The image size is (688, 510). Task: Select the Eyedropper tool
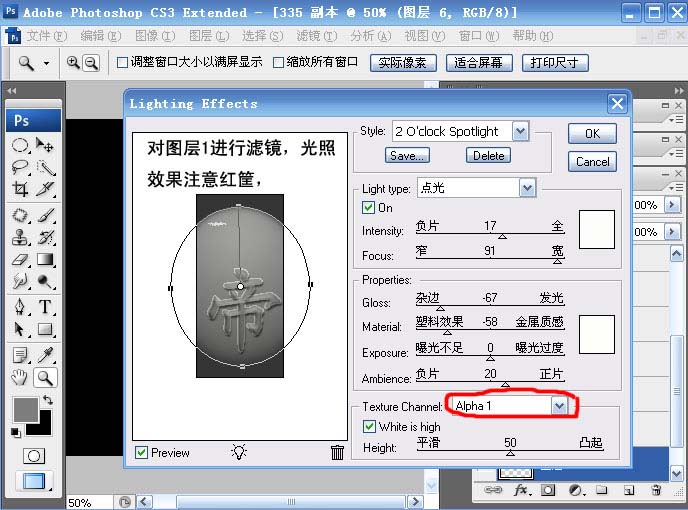[45, 355]
